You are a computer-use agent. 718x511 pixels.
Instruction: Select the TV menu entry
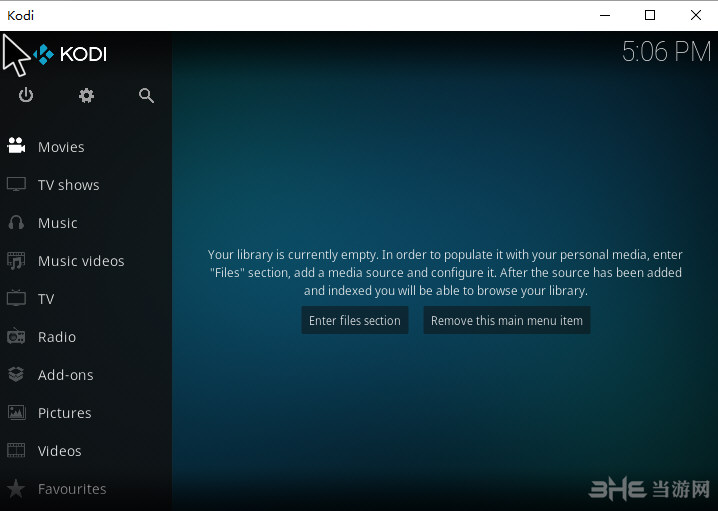(86, 299)
